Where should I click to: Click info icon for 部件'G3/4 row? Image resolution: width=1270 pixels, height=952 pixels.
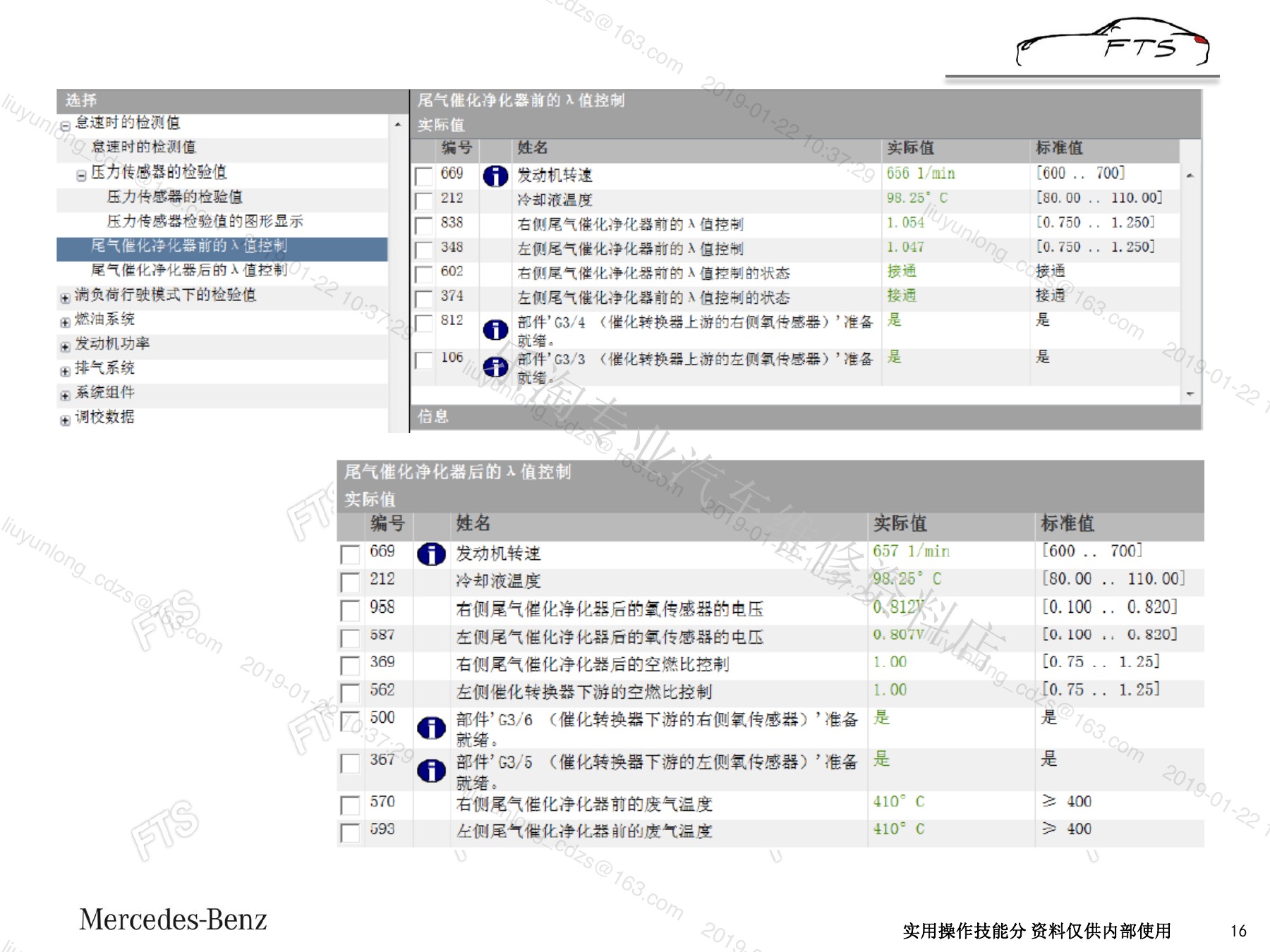click(x=495, y=329)
